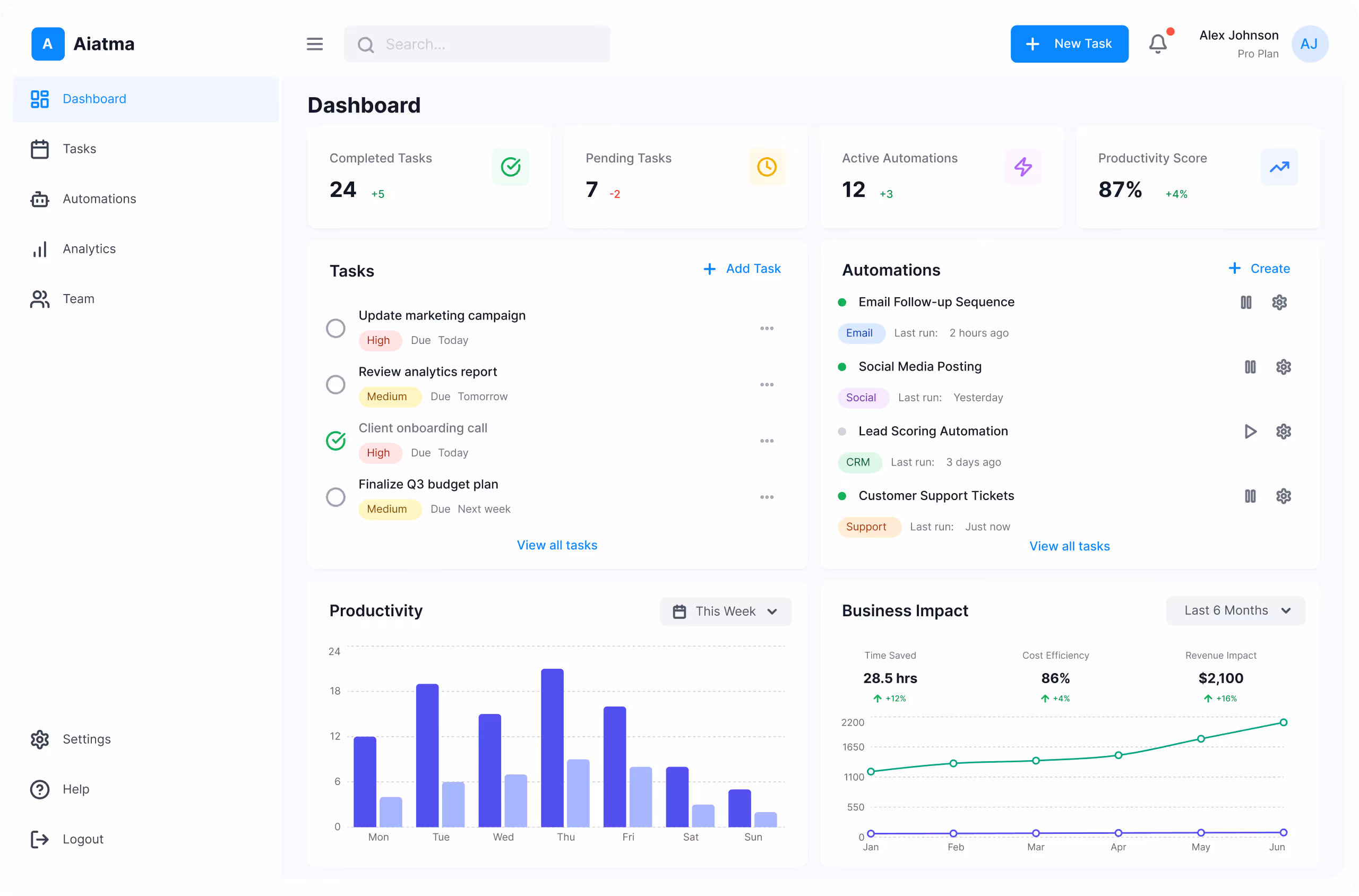Click Completed Tasks checkmark icon
1359x896 pixels.
[x=510, y=167]
